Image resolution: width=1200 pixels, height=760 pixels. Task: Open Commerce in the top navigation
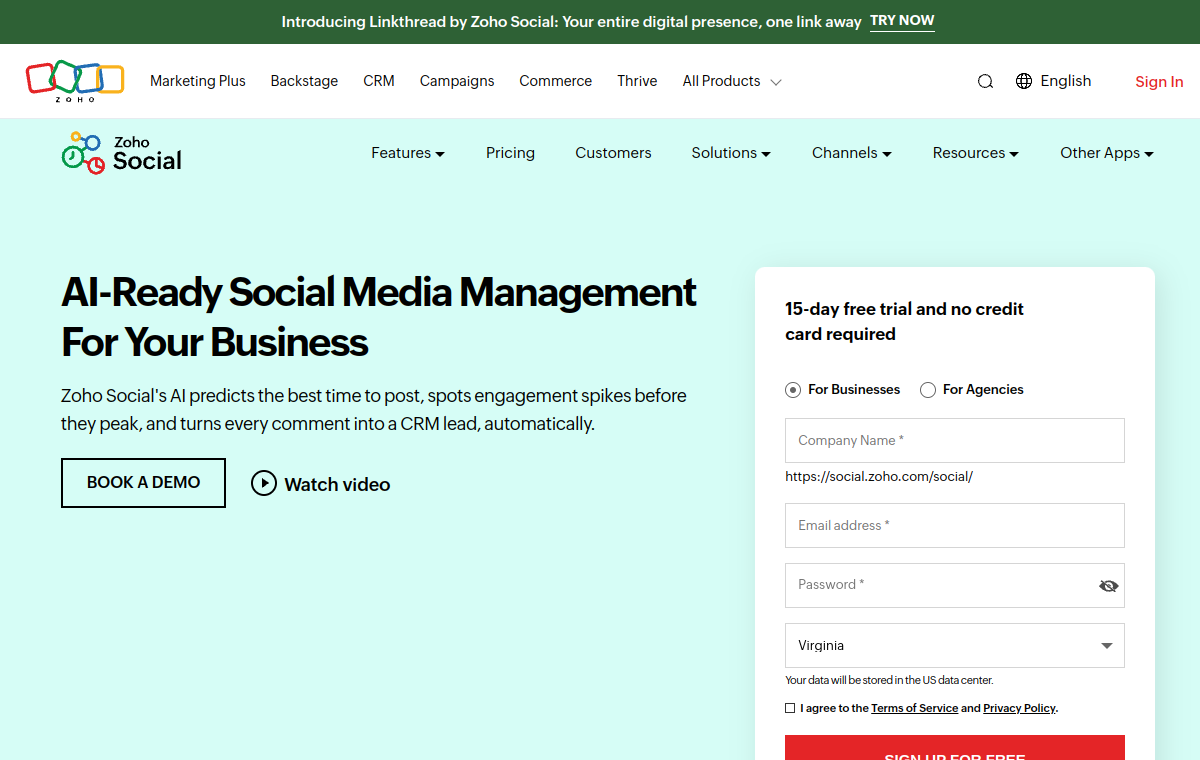coord(556,81)
